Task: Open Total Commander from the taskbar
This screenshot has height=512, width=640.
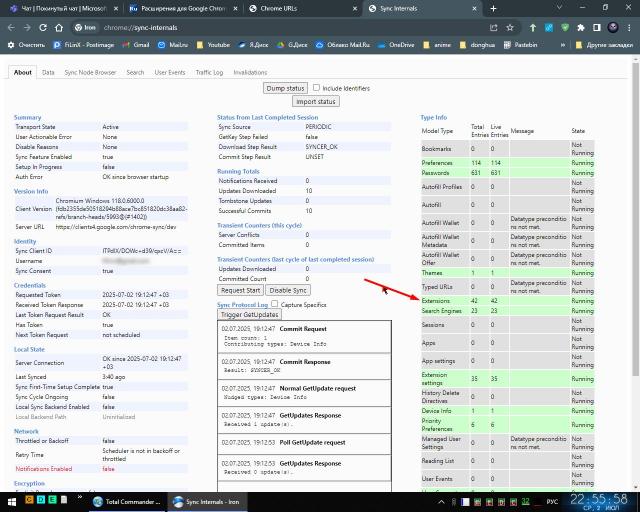Action: 127,502
